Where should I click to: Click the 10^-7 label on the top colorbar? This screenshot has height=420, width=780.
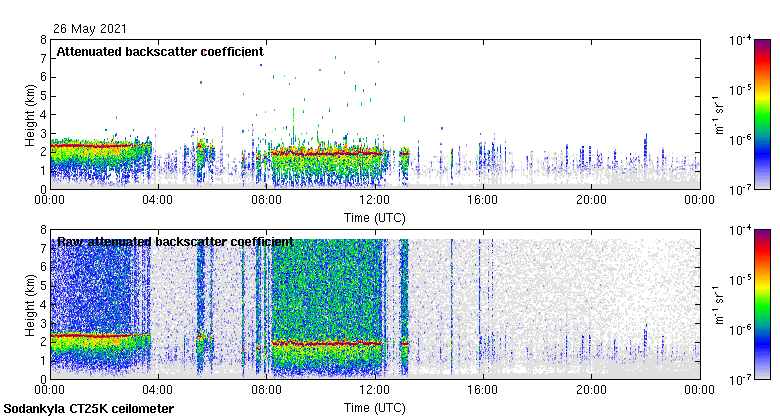pos(740,190)
